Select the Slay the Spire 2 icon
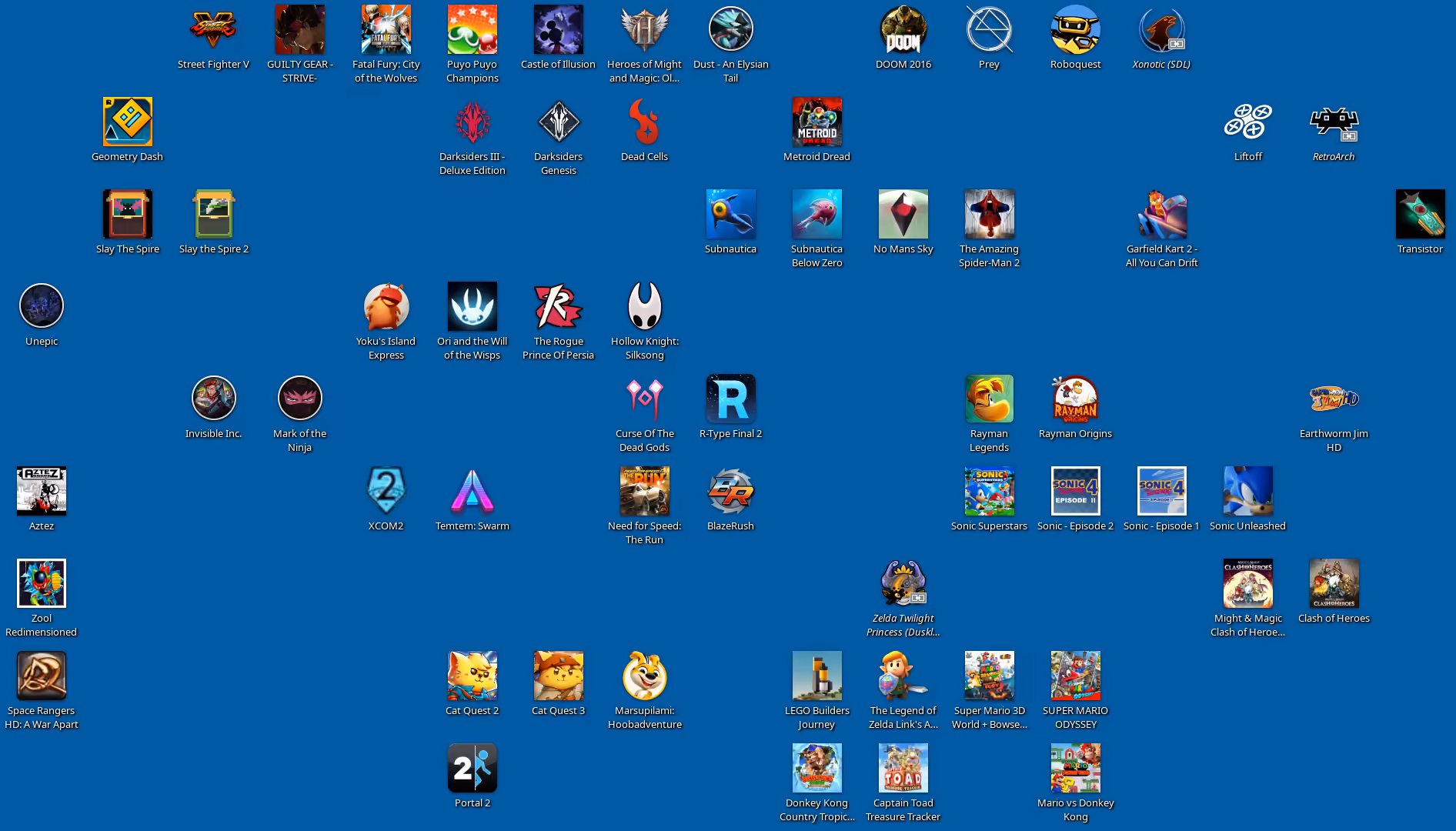The height and width of the screenshot is (831, 1456). (x=213, y=214)
